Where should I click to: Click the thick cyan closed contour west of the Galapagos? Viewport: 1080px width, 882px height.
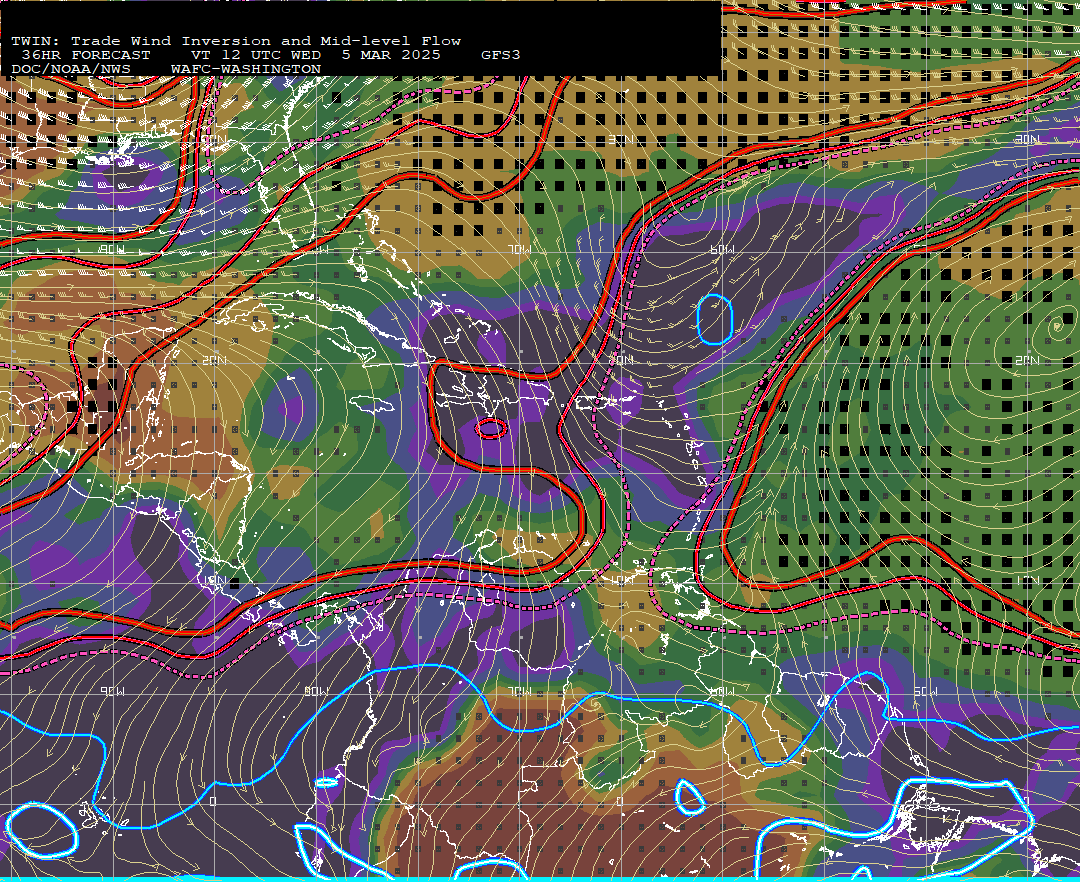pyautogui.click(x=42, y=830)
